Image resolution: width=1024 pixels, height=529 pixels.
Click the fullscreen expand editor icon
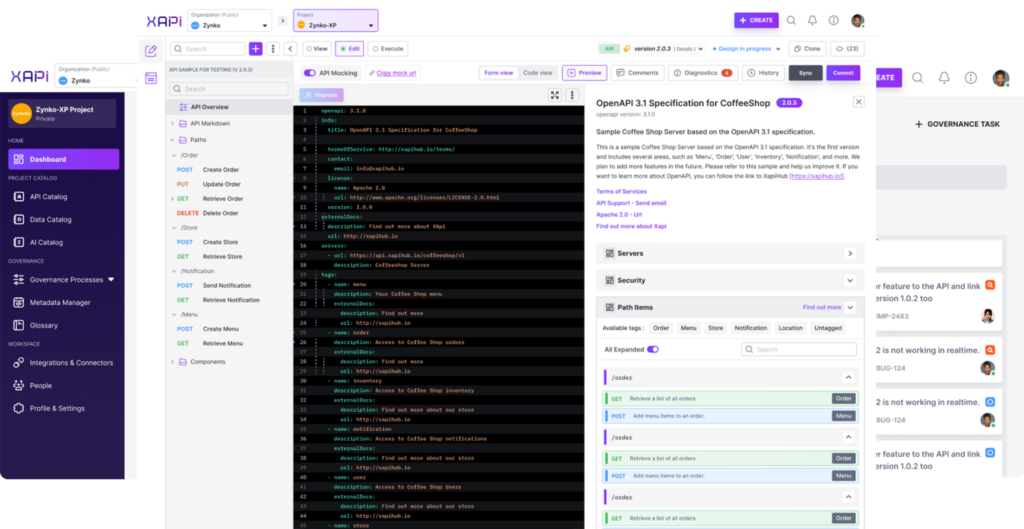coord(554,95)
